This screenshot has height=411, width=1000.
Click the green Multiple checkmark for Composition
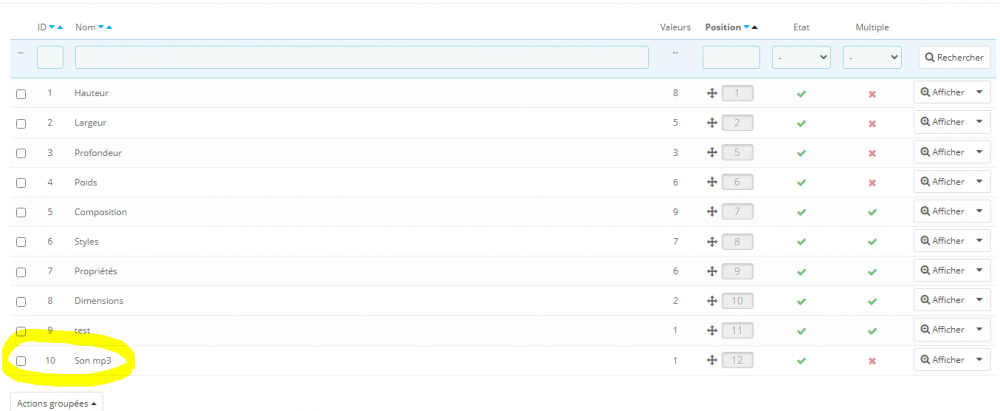(x=872, y=212)
